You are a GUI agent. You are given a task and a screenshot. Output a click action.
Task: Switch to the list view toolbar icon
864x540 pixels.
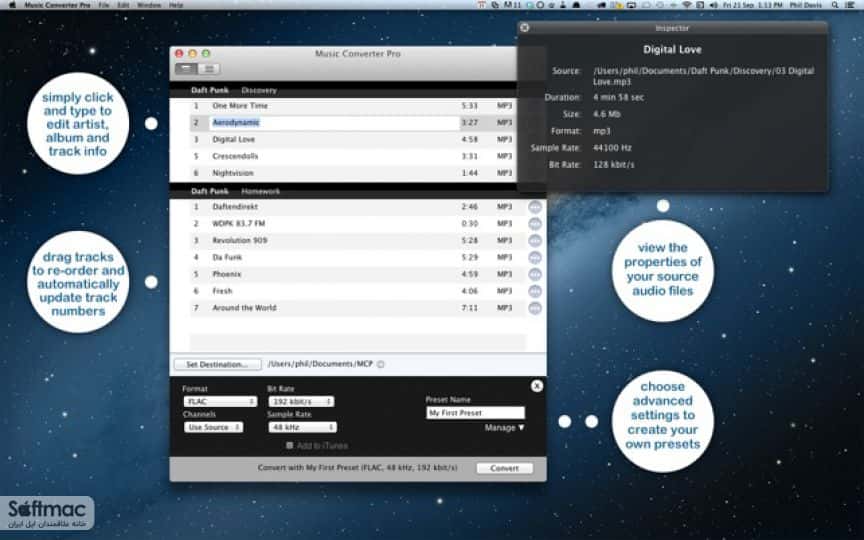[x=186, y=68]
